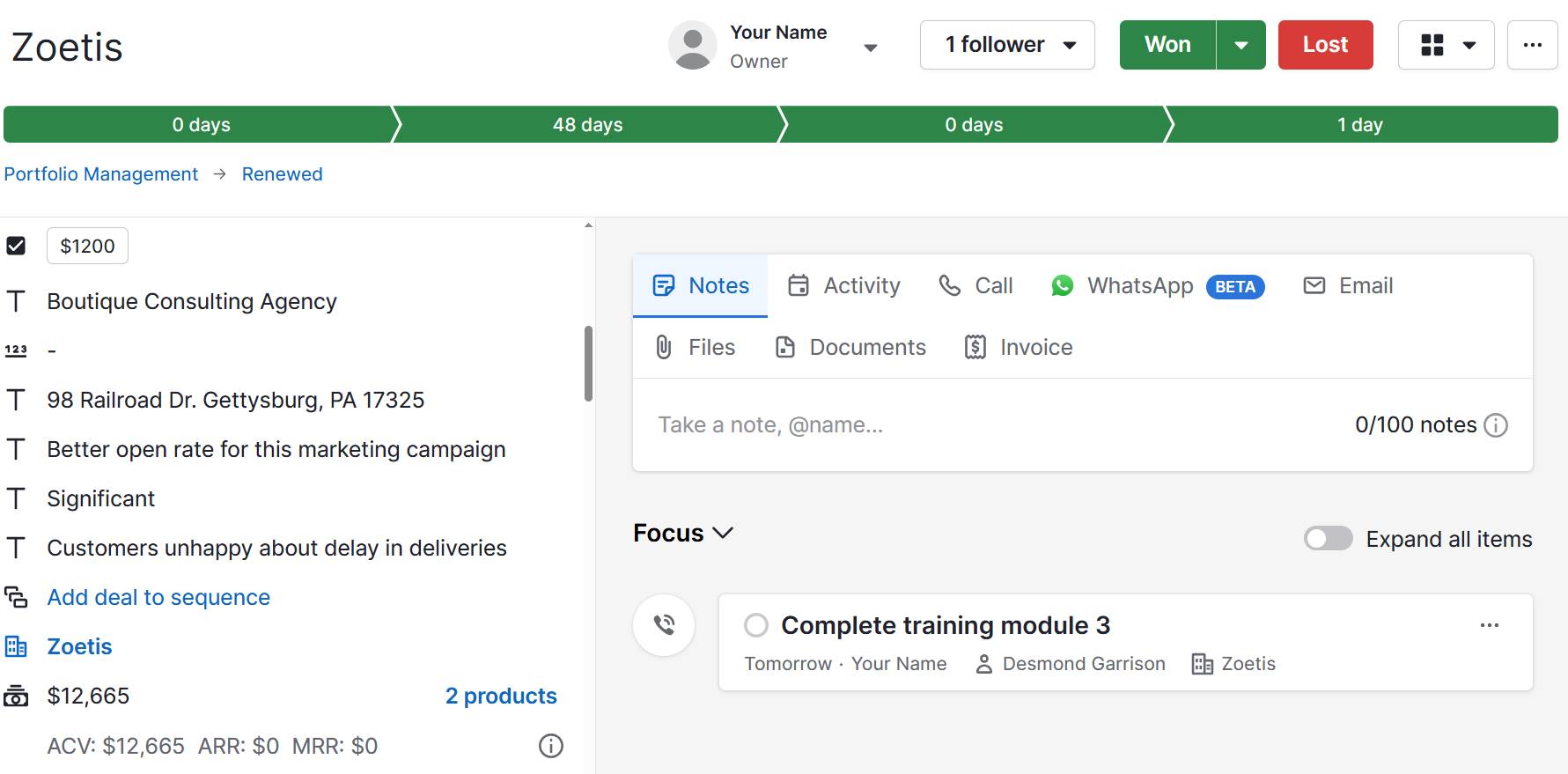The height and width of the screenshot is (774, 1568).
Task: Toggle the checkbox next to $1200
Action: (16, 246)
